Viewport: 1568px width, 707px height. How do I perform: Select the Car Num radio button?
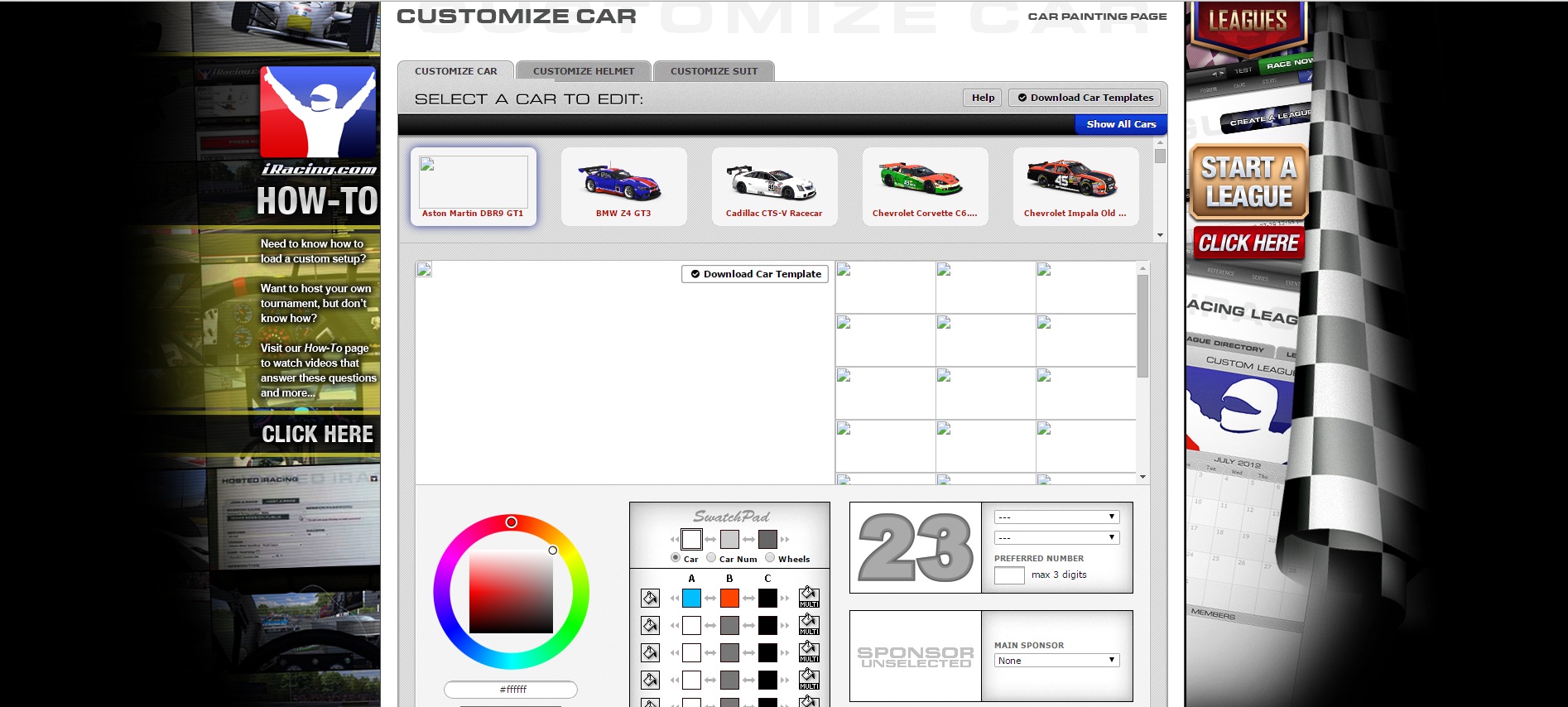[711, 558]
